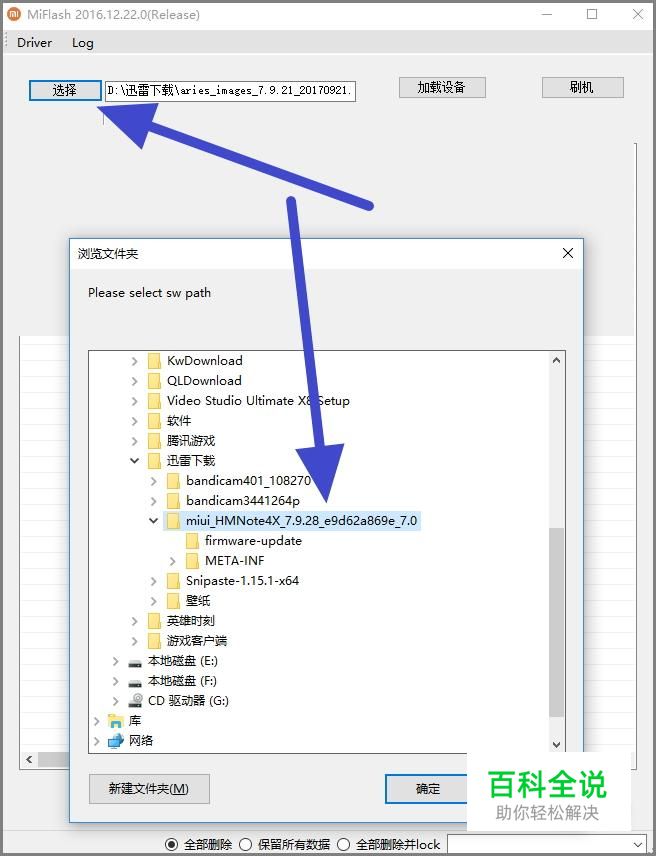Collapse the miui_HMNote4X_7.9.28 folder

(153, 521)
